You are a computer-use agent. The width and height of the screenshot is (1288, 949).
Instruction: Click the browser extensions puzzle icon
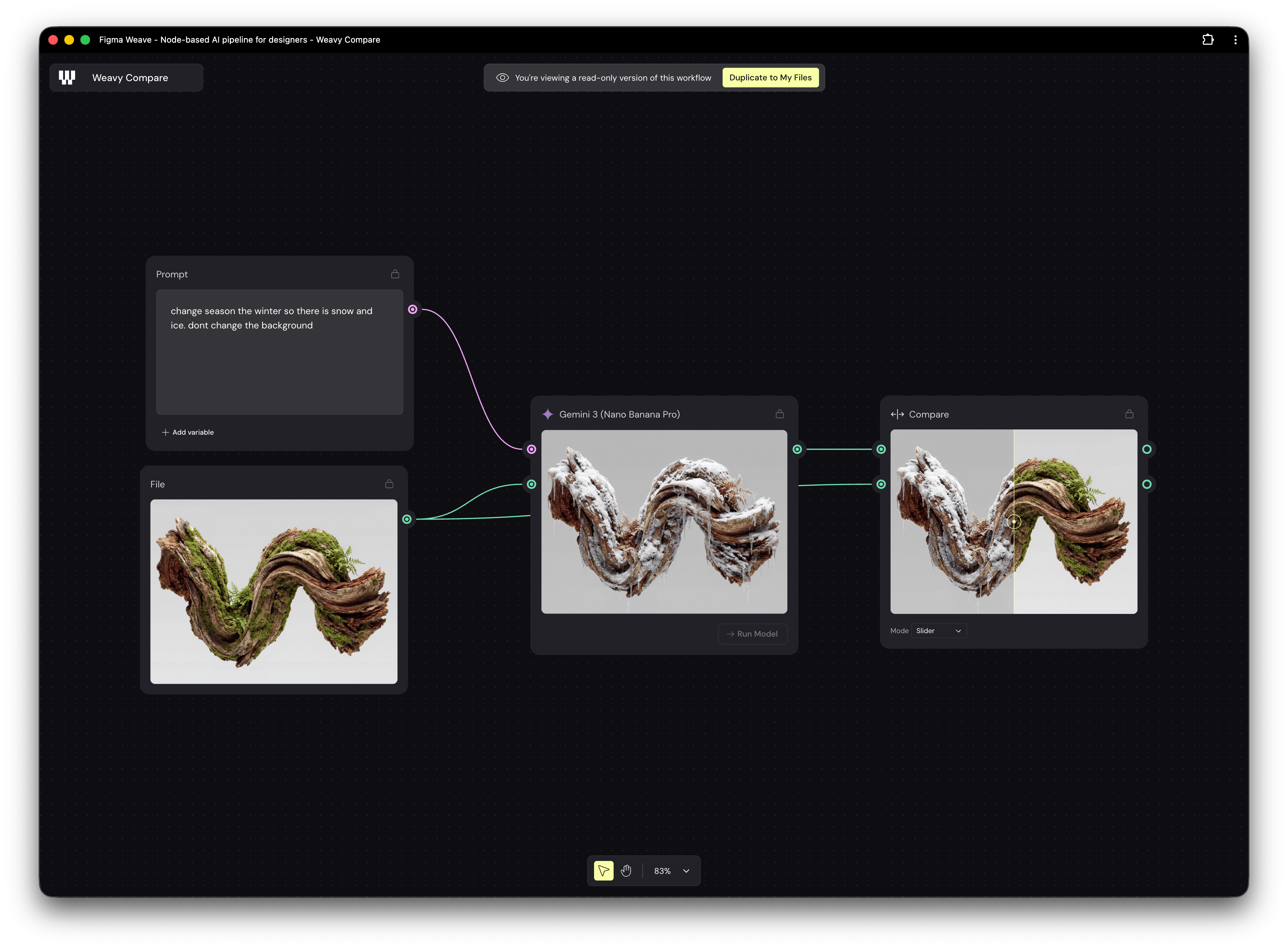[x=1208, y=39]
